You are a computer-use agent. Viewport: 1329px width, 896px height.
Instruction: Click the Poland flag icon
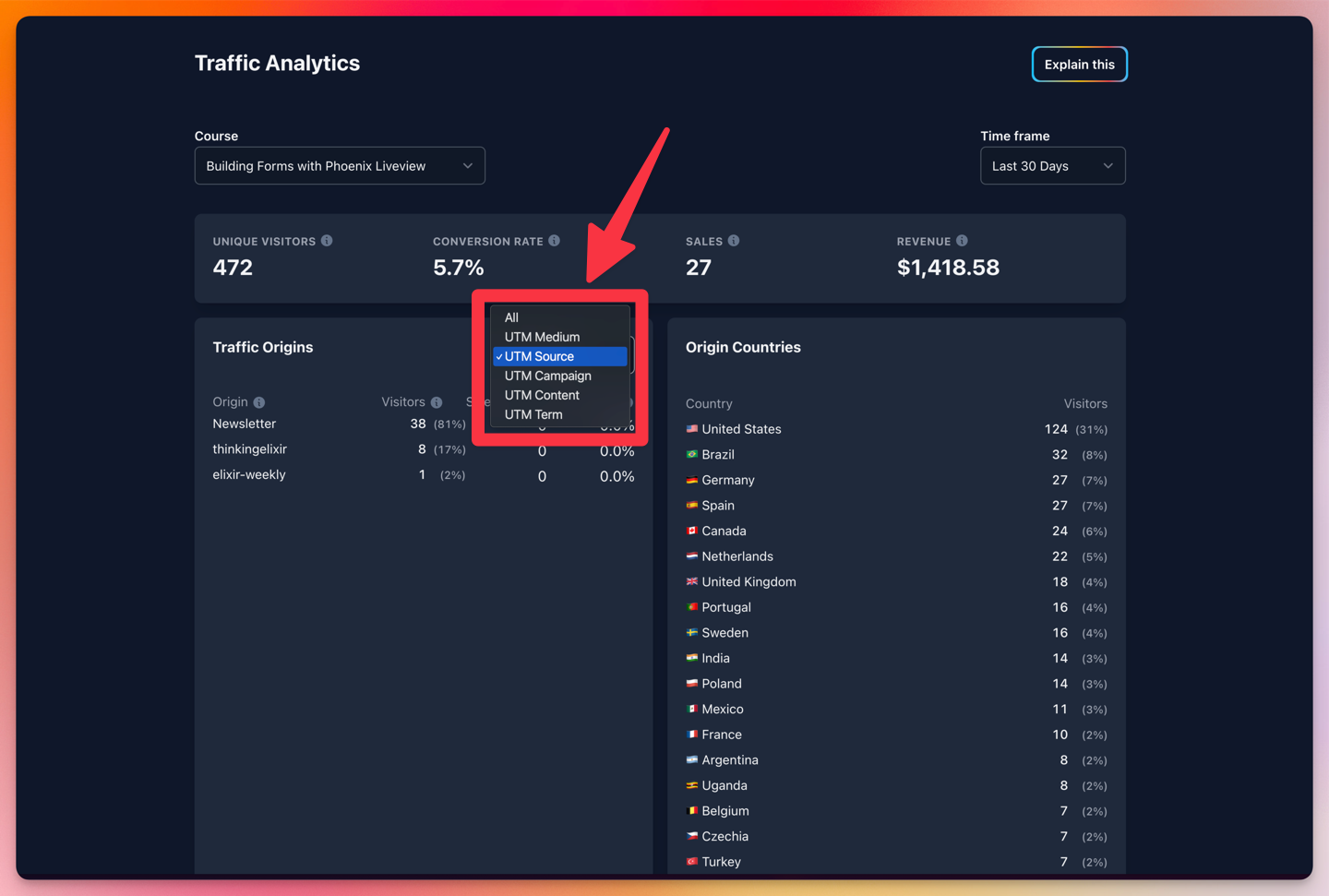coord(692,683)
